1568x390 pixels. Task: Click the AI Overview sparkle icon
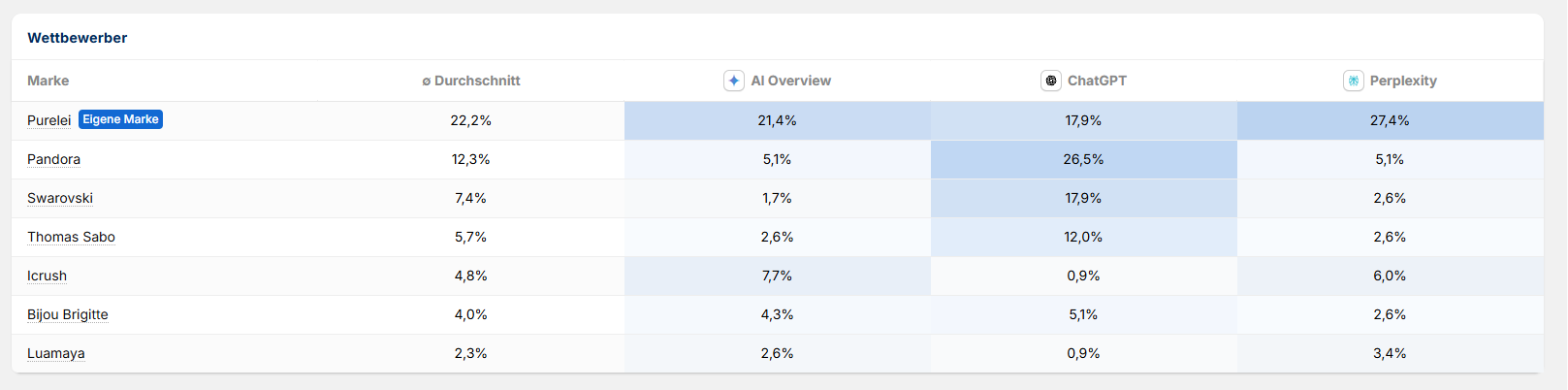click(x=734, y=81)
